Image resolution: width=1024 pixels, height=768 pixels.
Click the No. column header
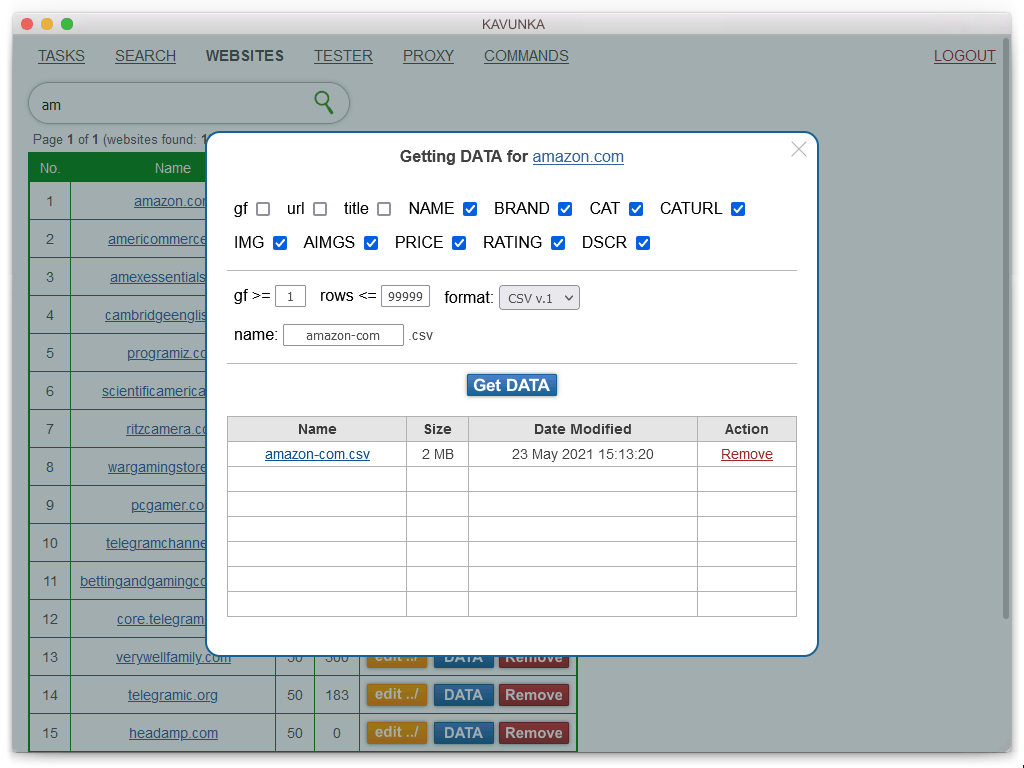[50, 168]
